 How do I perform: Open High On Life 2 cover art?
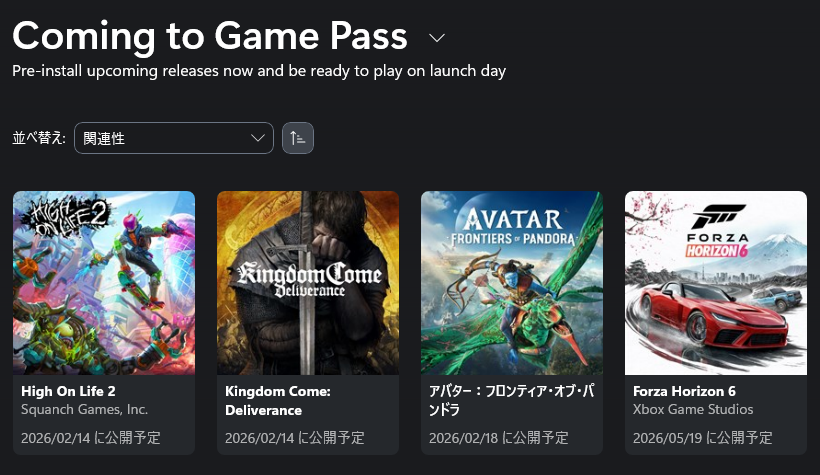[104, 283]
